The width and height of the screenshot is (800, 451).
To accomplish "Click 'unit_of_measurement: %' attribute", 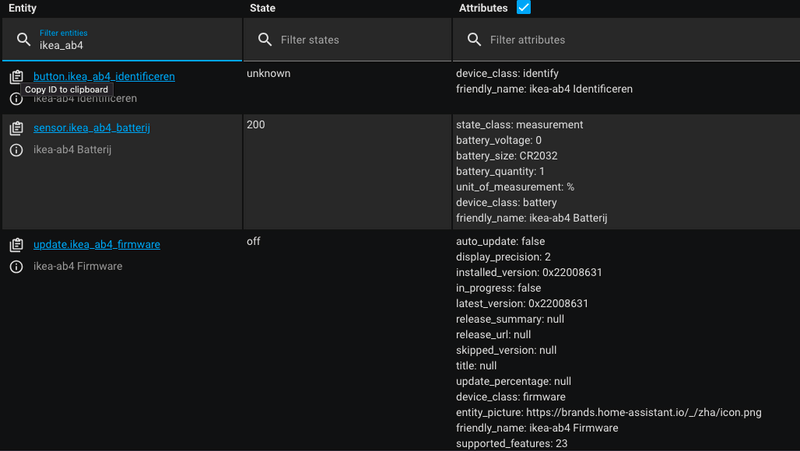I will coord(515,187).
